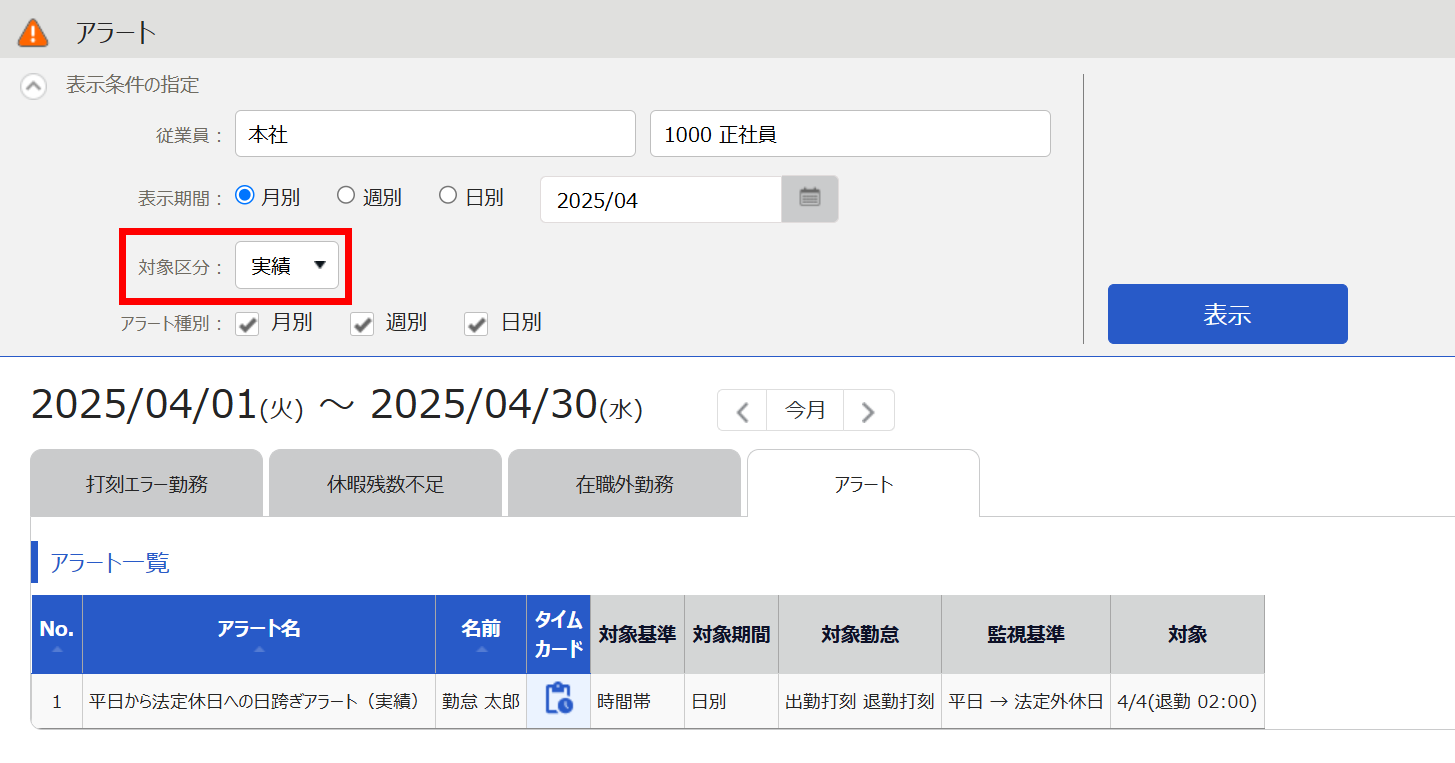Viewport: 1455px width, 763px height.
Task: Open timecard icon for 勤怠 太郎
Action: click(559, 700)
